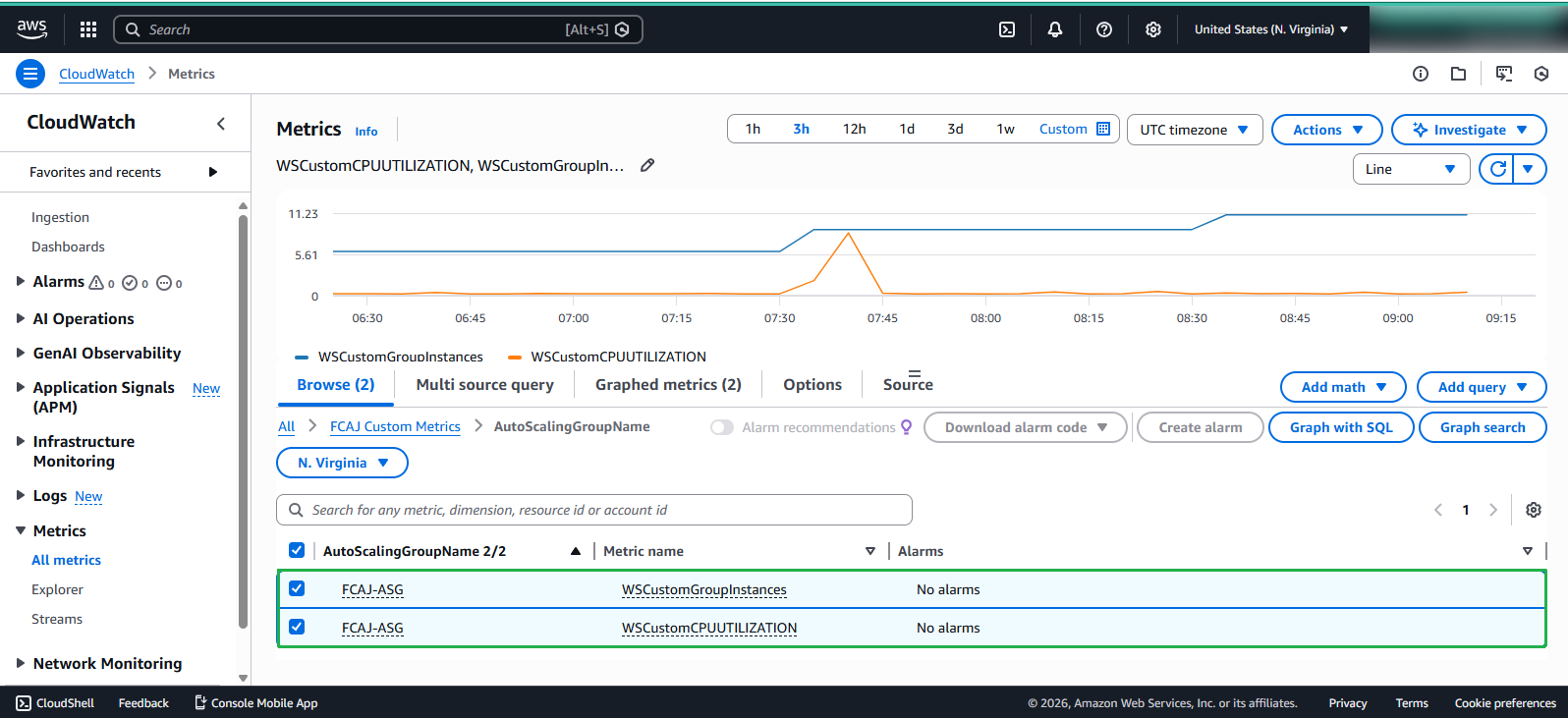Open table preferences gear icon

coord(1534,510)
